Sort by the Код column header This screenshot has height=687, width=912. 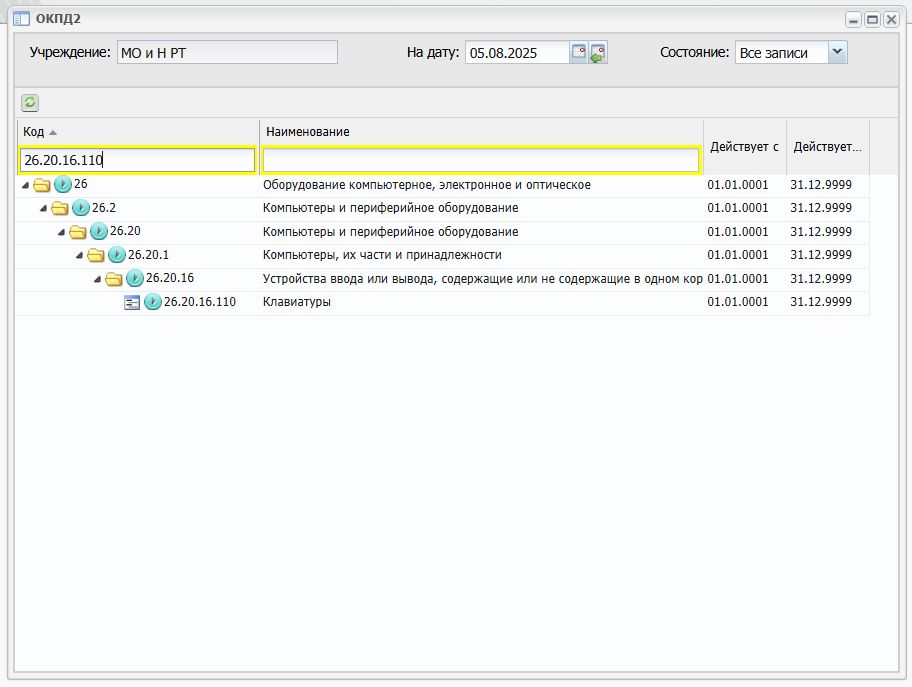(34, 132)
